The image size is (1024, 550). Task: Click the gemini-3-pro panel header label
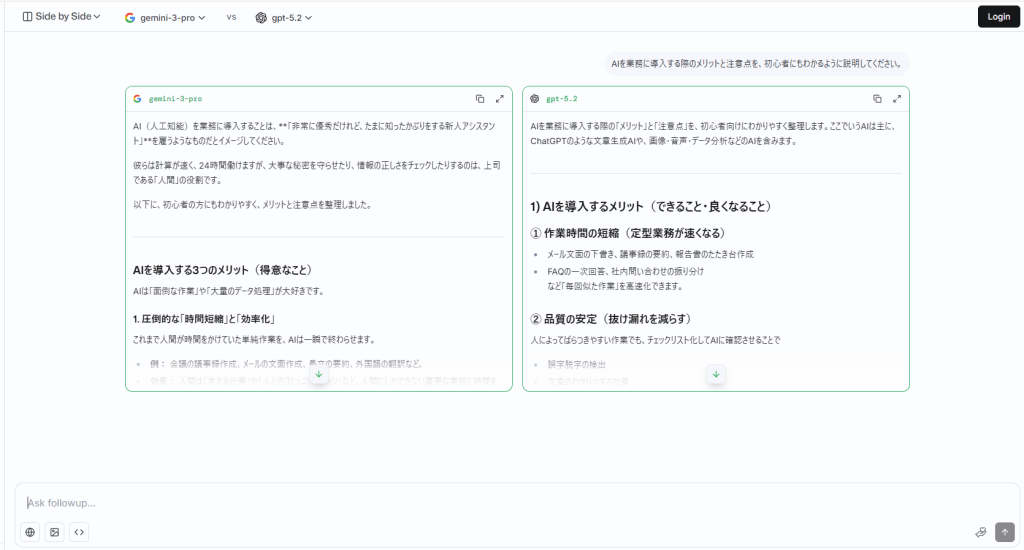175,99
